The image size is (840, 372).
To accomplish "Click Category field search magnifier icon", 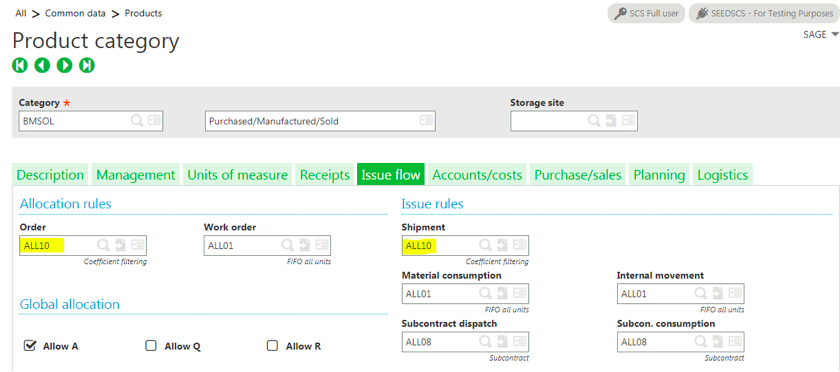I will [137, 121].
